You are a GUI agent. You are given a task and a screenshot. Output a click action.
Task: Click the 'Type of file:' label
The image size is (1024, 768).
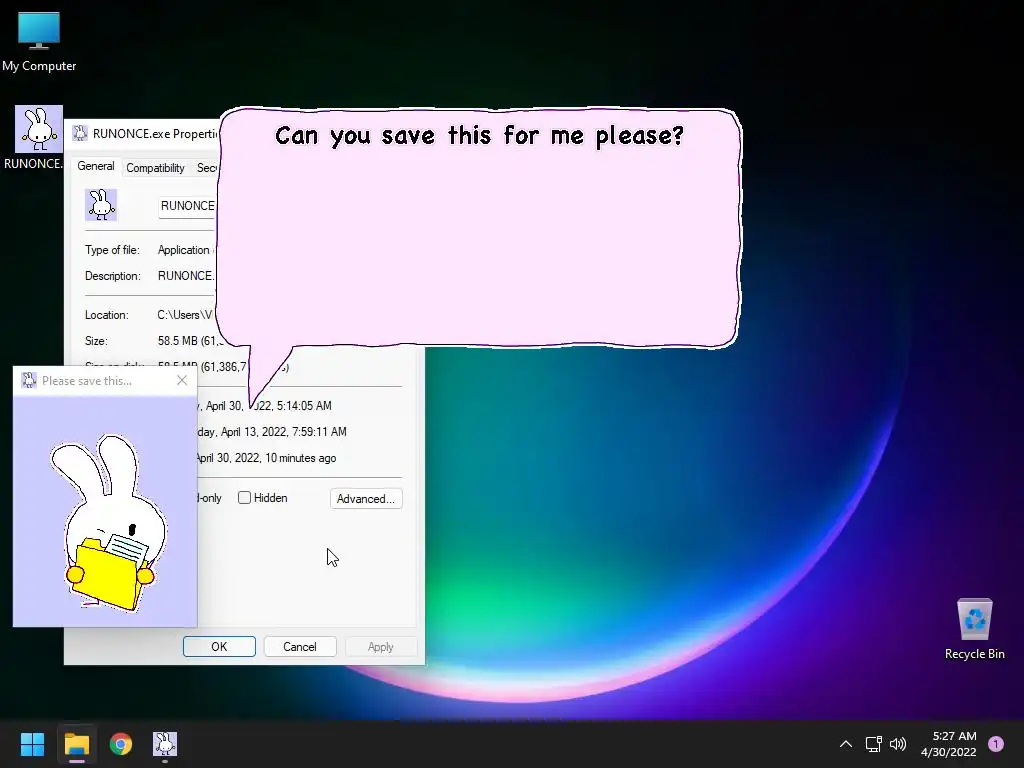[x=112, y=250]
